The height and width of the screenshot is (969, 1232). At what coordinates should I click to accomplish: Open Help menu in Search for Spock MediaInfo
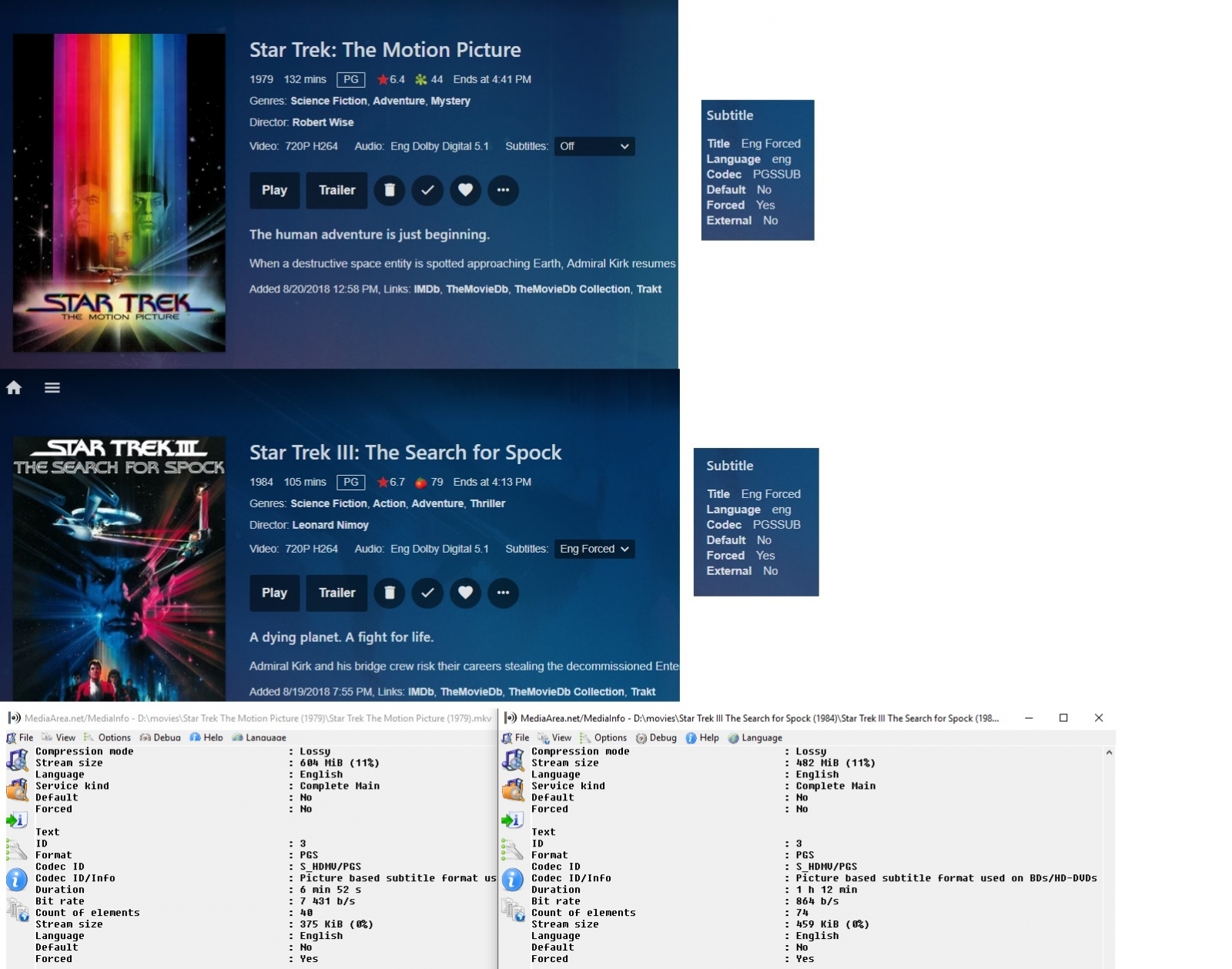click(703, 737)
